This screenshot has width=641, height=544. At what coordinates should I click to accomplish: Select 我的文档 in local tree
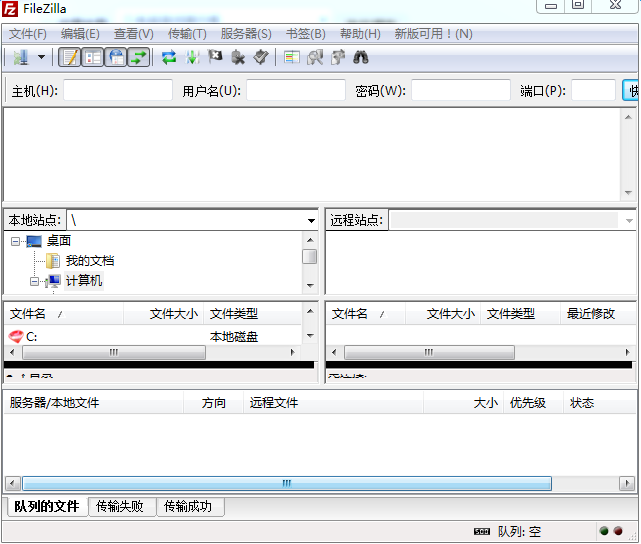tap(90, 261)
